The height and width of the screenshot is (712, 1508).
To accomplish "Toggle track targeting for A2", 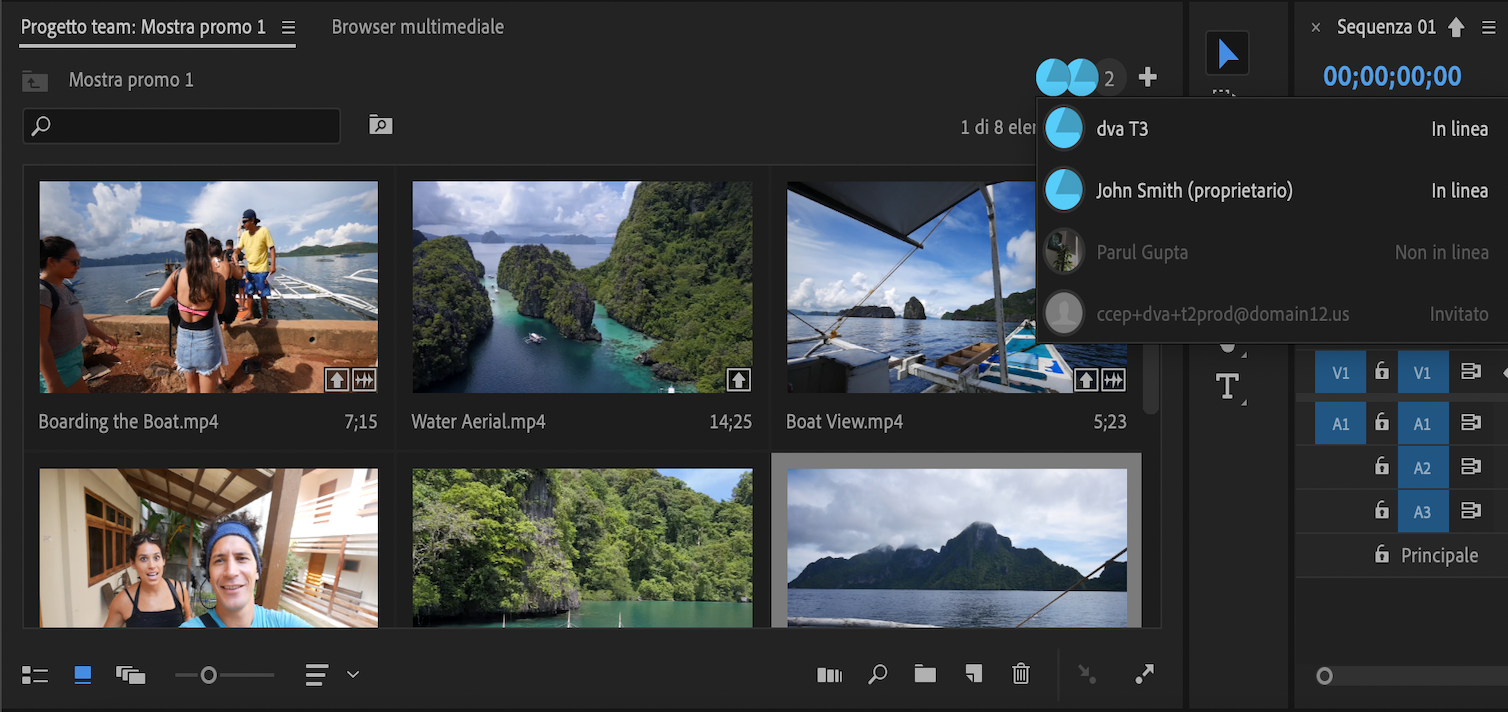I will [x=1422, y=468].
